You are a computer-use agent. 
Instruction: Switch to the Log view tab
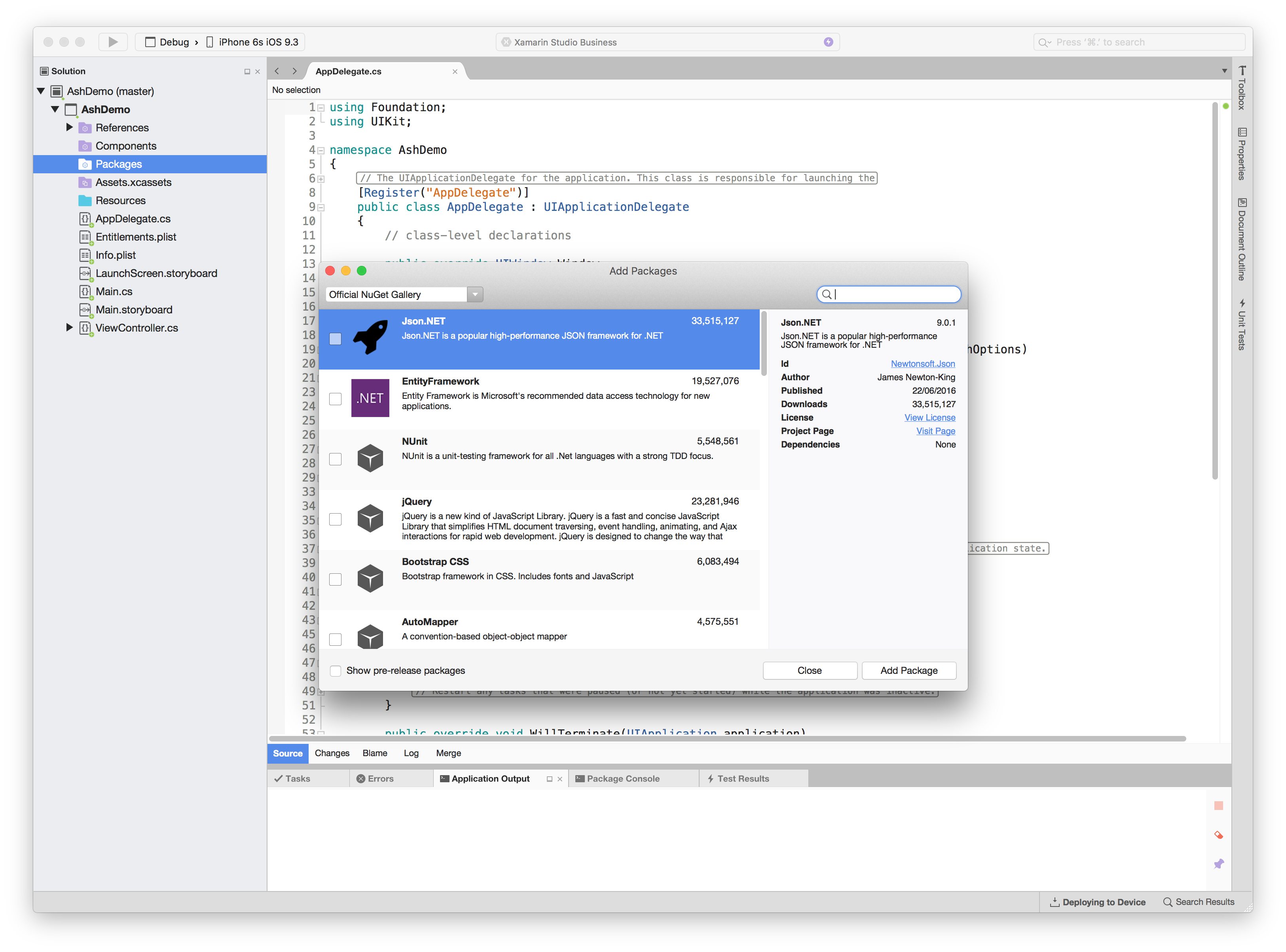[411, 753]
